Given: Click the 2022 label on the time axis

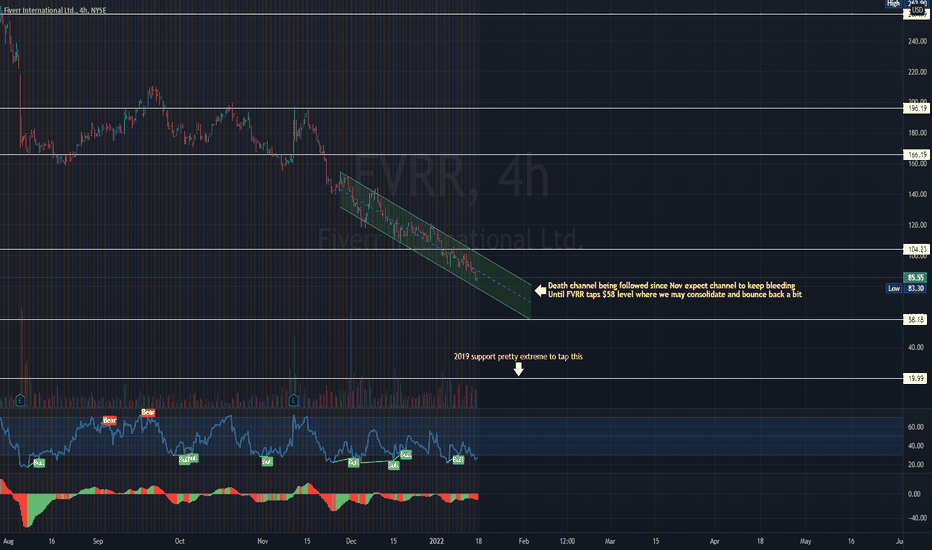Looking at the screenshot, I should [x=436, y=541].
